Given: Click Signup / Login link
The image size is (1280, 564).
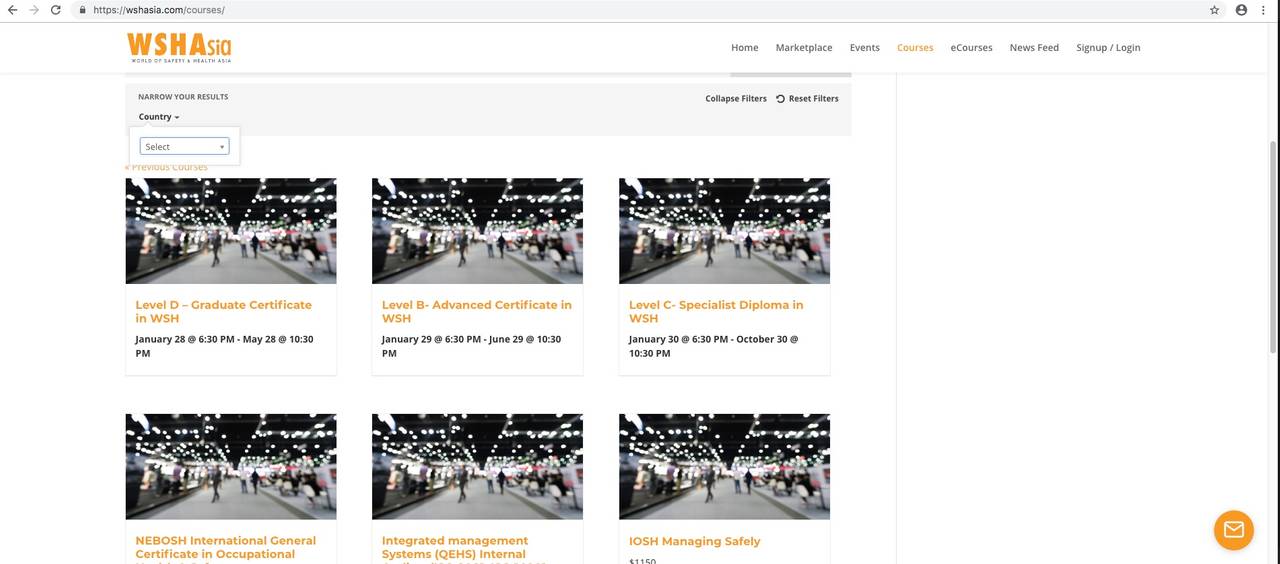Looking at the screenshot, I should [1108, 48].
